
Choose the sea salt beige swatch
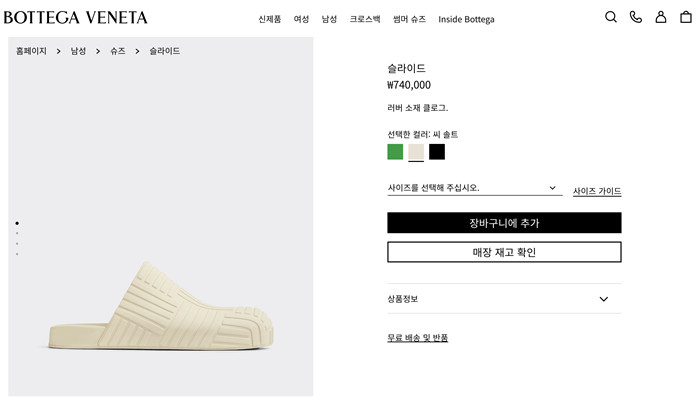[x=416, y=152]
